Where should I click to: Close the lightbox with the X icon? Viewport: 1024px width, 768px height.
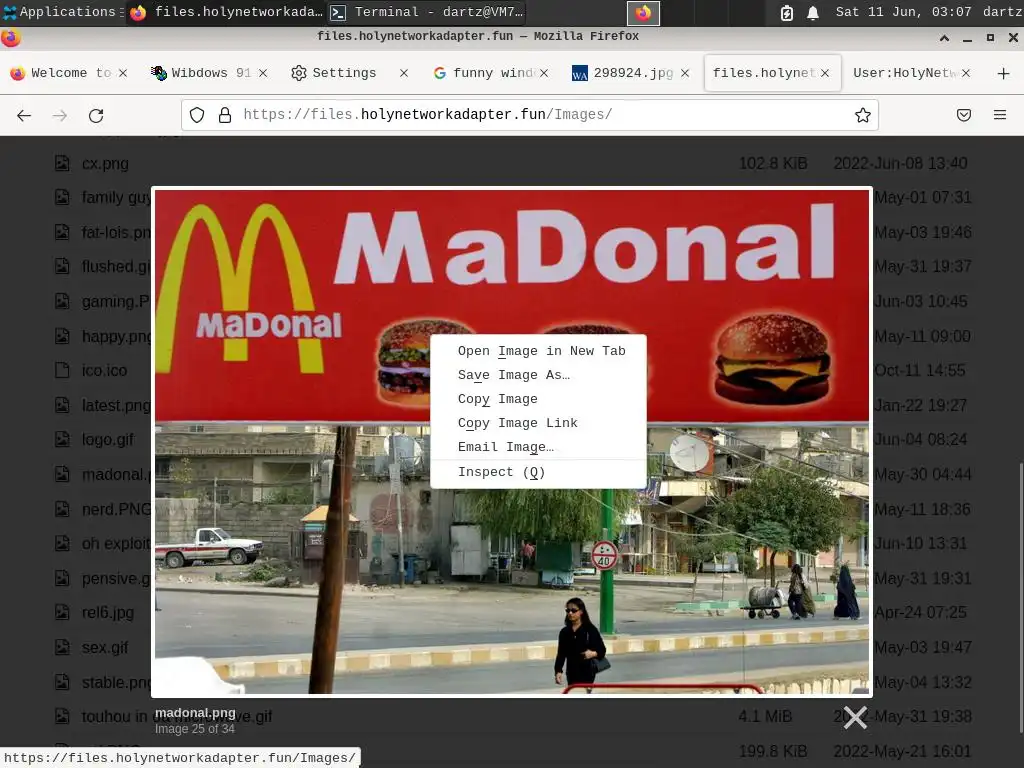coord(855,717)
